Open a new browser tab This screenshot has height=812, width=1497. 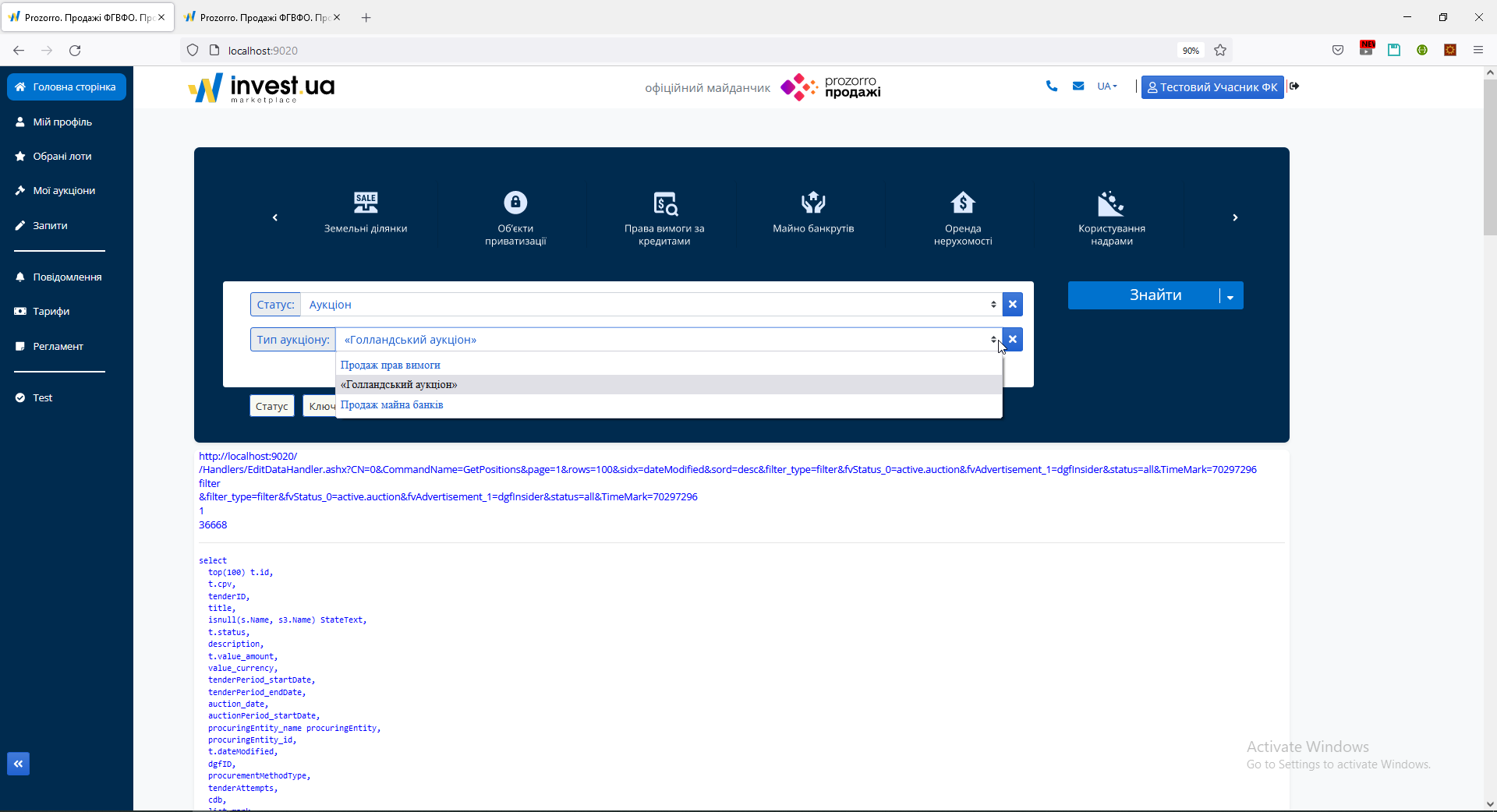[x=366, y=17]
